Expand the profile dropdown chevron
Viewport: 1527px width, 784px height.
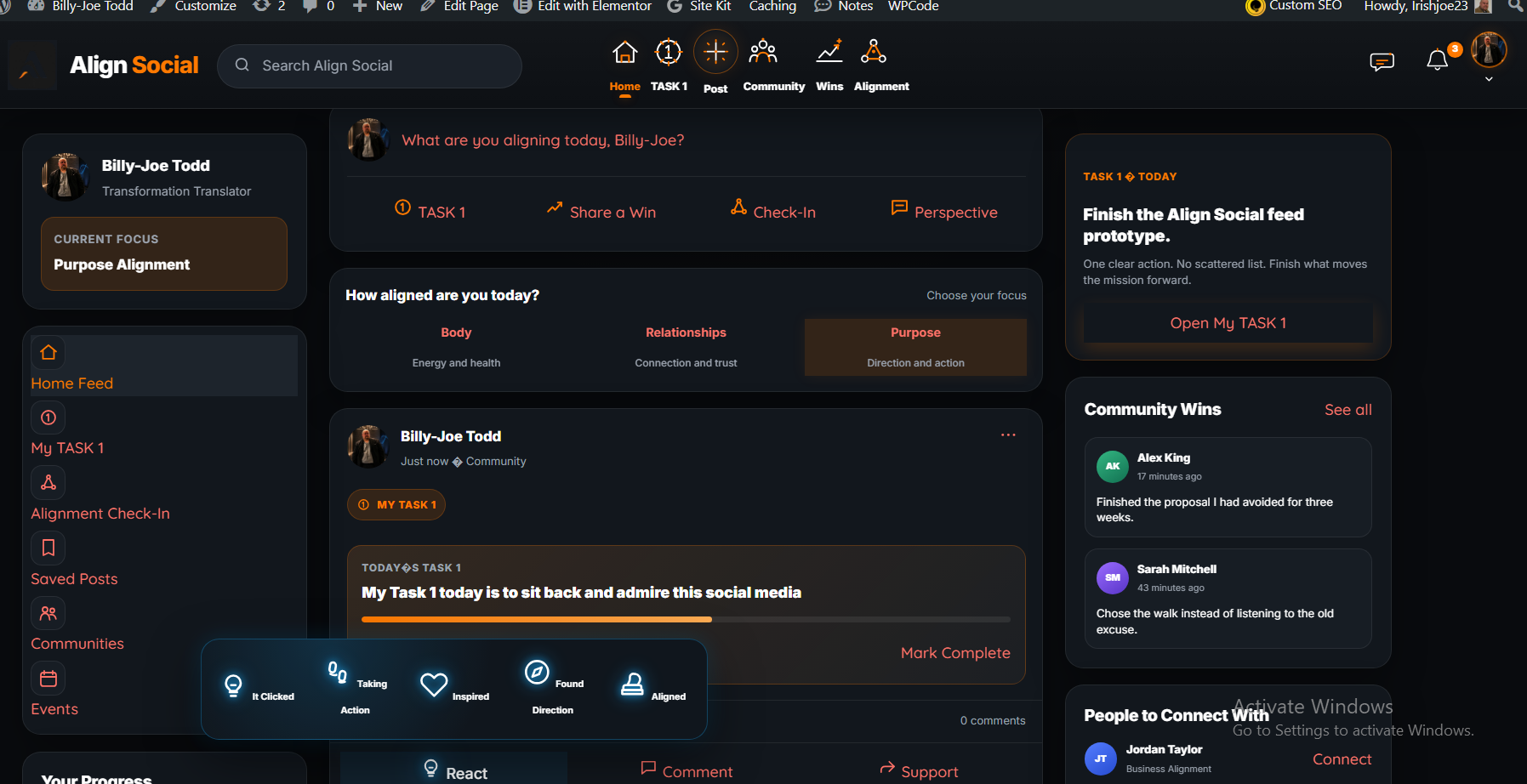click(x=1489, y=79)
